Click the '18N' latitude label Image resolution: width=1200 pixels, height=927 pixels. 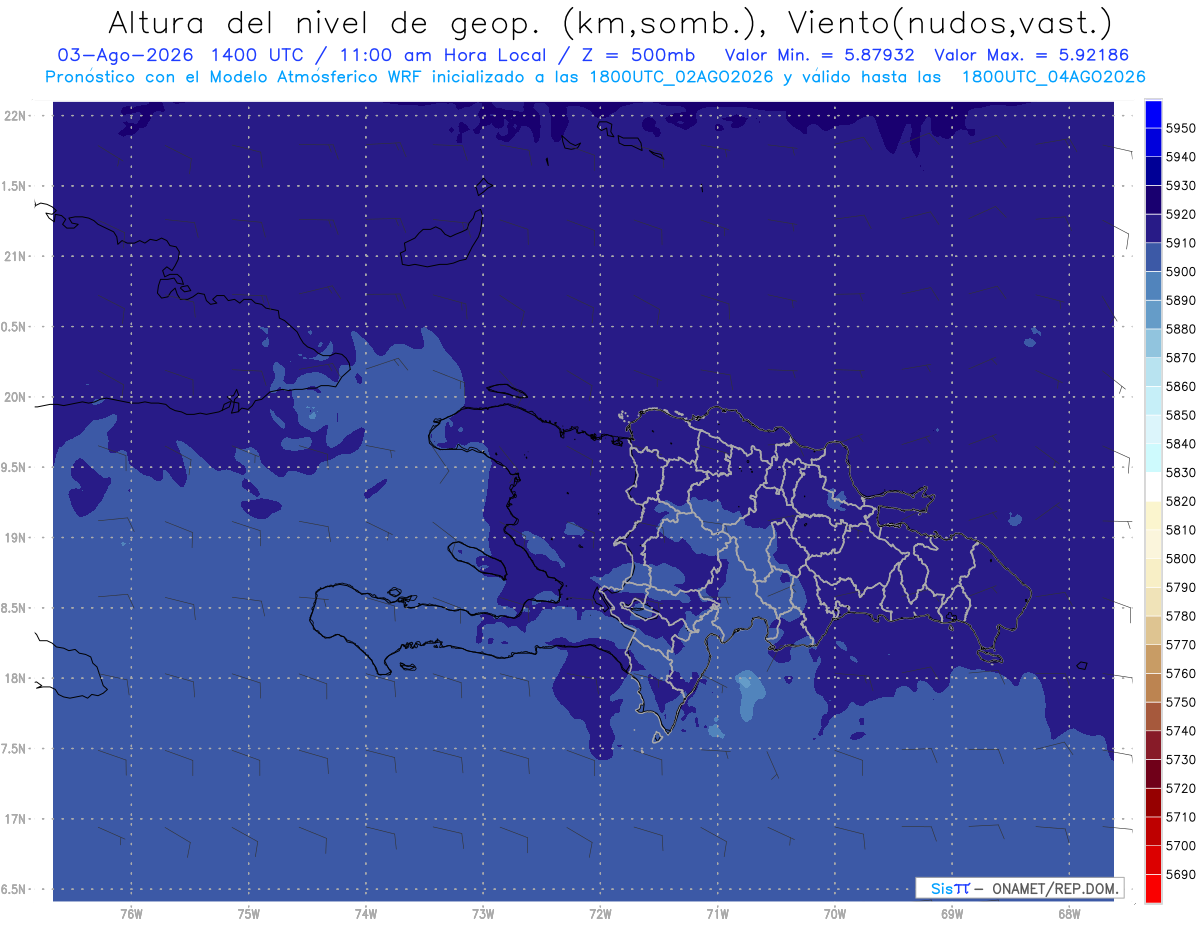point(17,678)
